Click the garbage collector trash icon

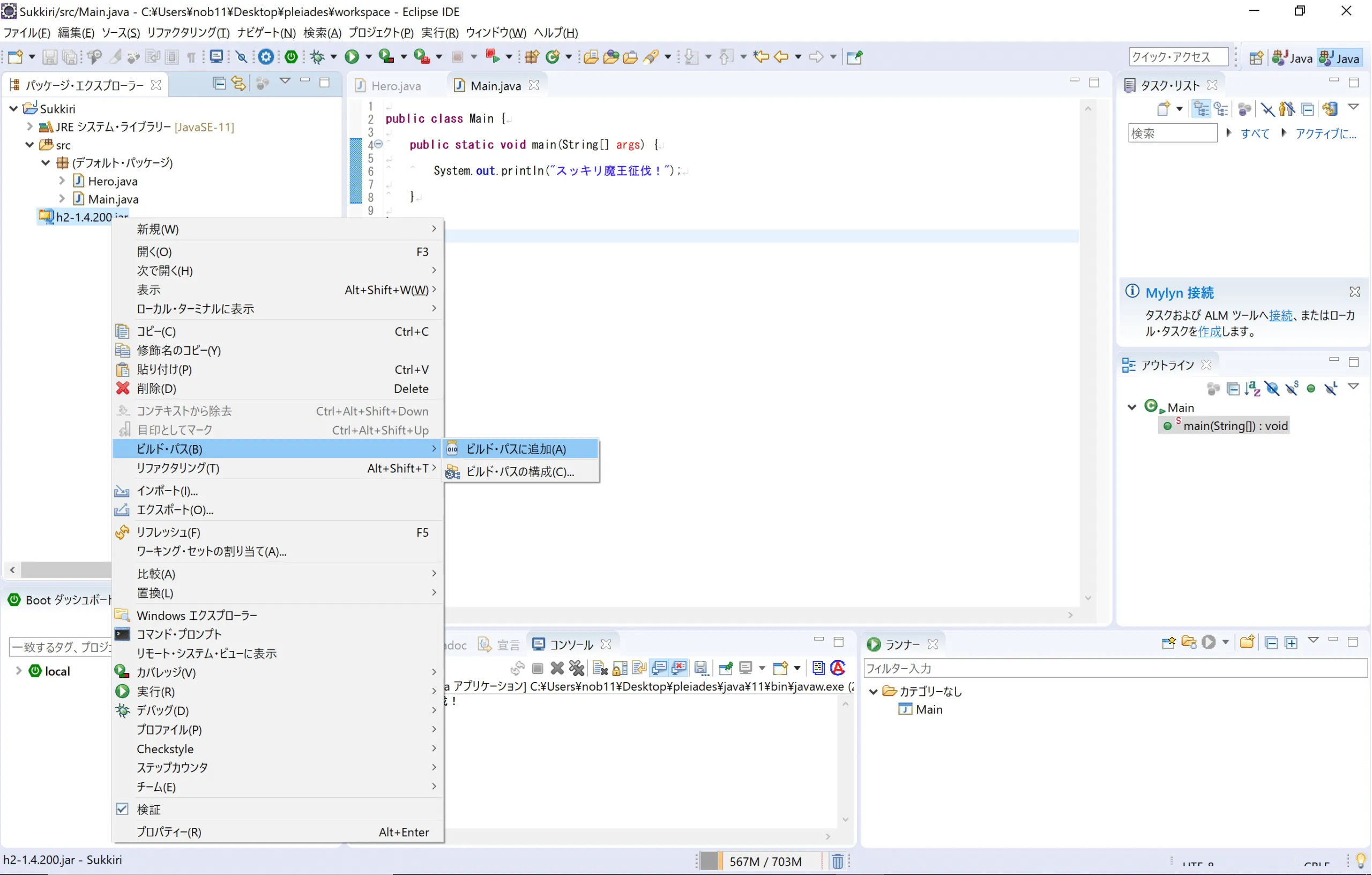coord(837,861)
